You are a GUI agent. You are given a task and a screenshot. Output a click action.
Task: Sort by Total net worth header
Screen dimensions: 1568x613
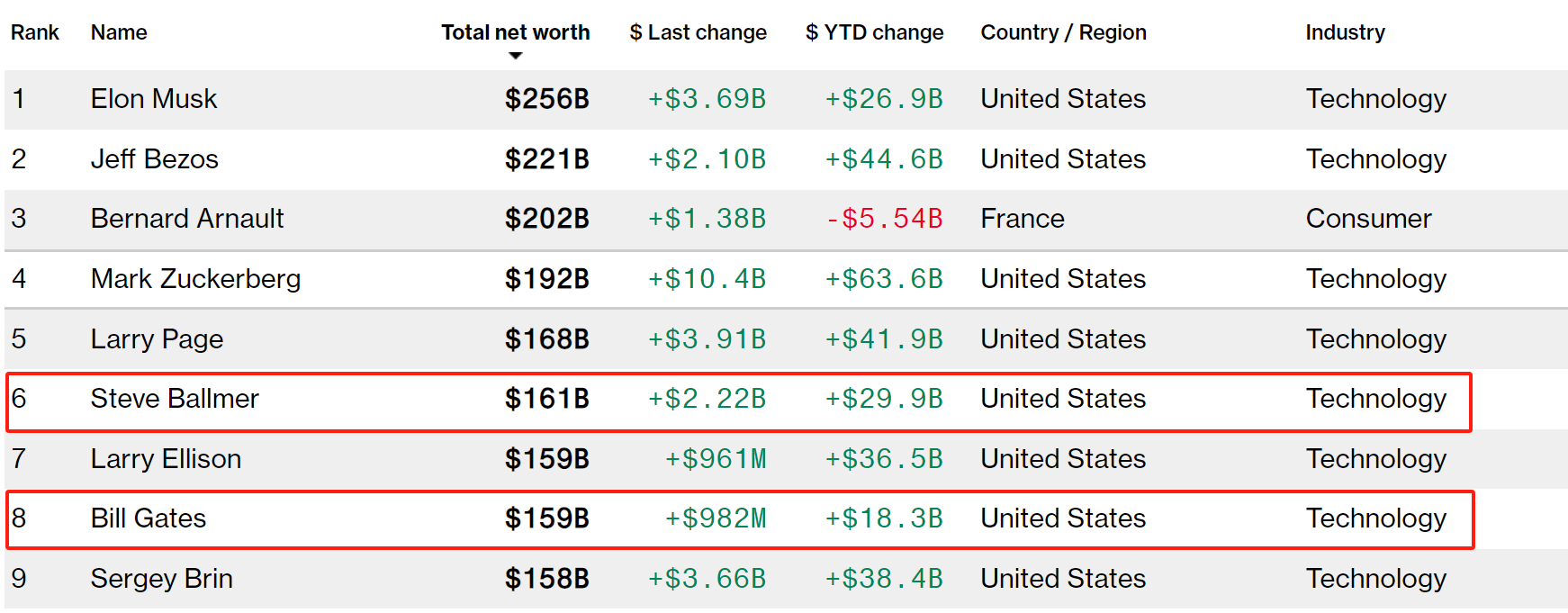(x=515, y=32)
